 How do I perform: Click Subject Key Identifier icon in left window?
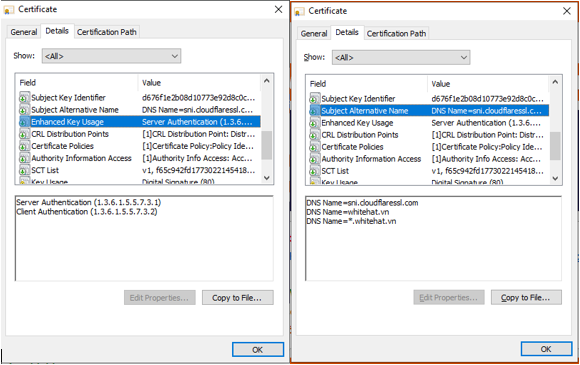point(24,98)
